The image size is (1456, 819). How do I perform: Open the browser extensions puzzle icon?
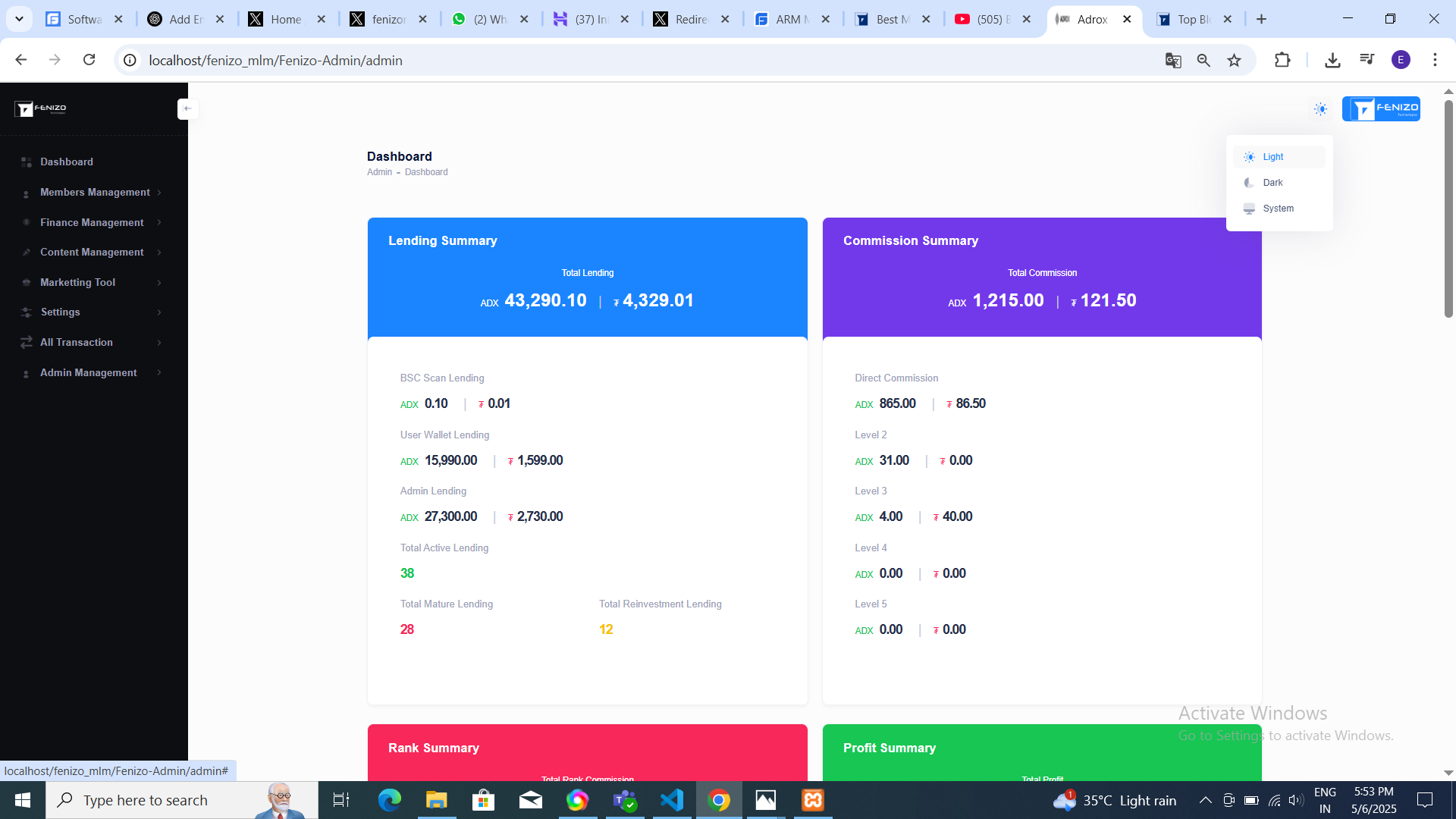pos(1282,60)
